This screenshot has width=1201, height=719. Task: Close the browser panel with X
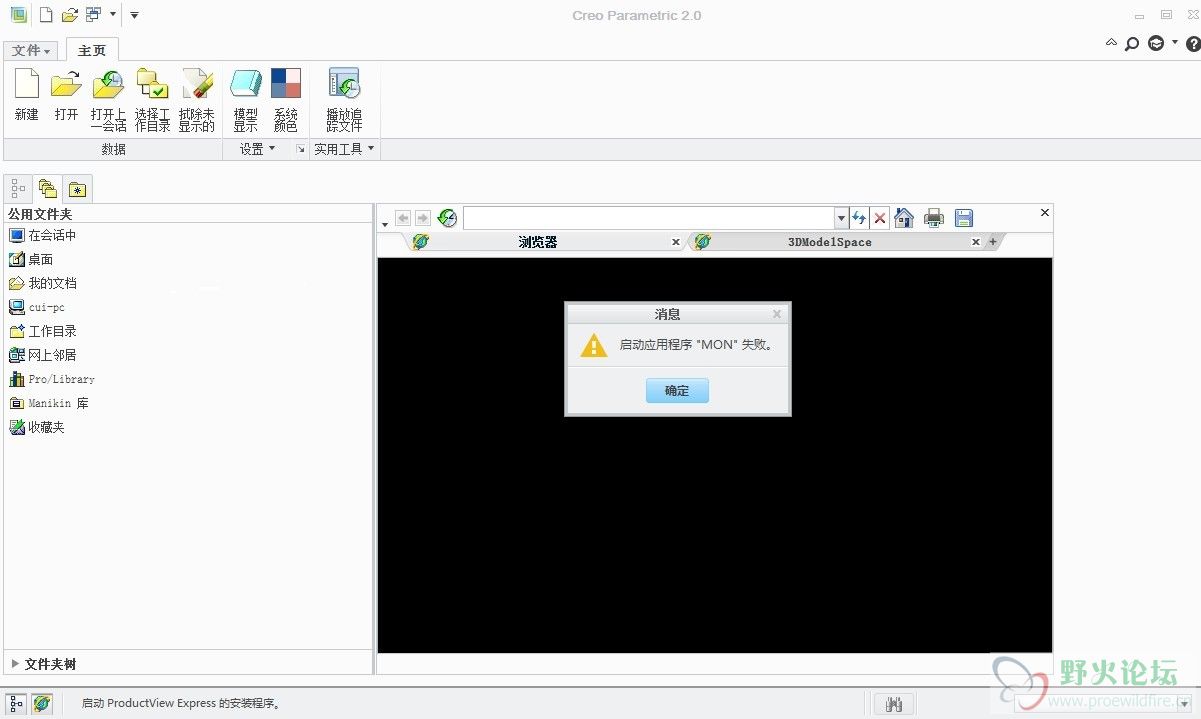point(1045,212)
